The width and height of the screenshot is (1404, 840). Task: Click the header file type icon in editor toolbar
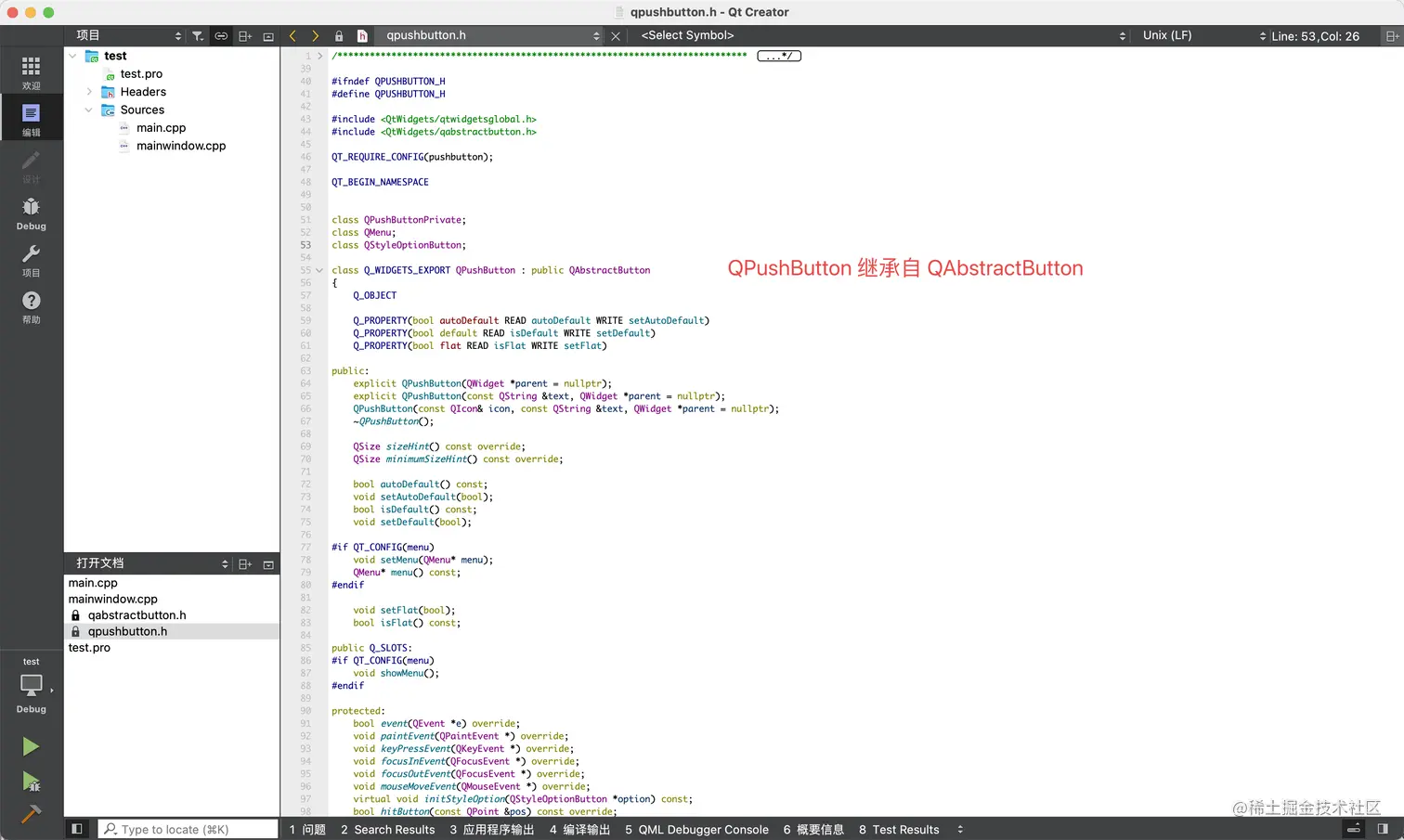[x=363, y=36]
